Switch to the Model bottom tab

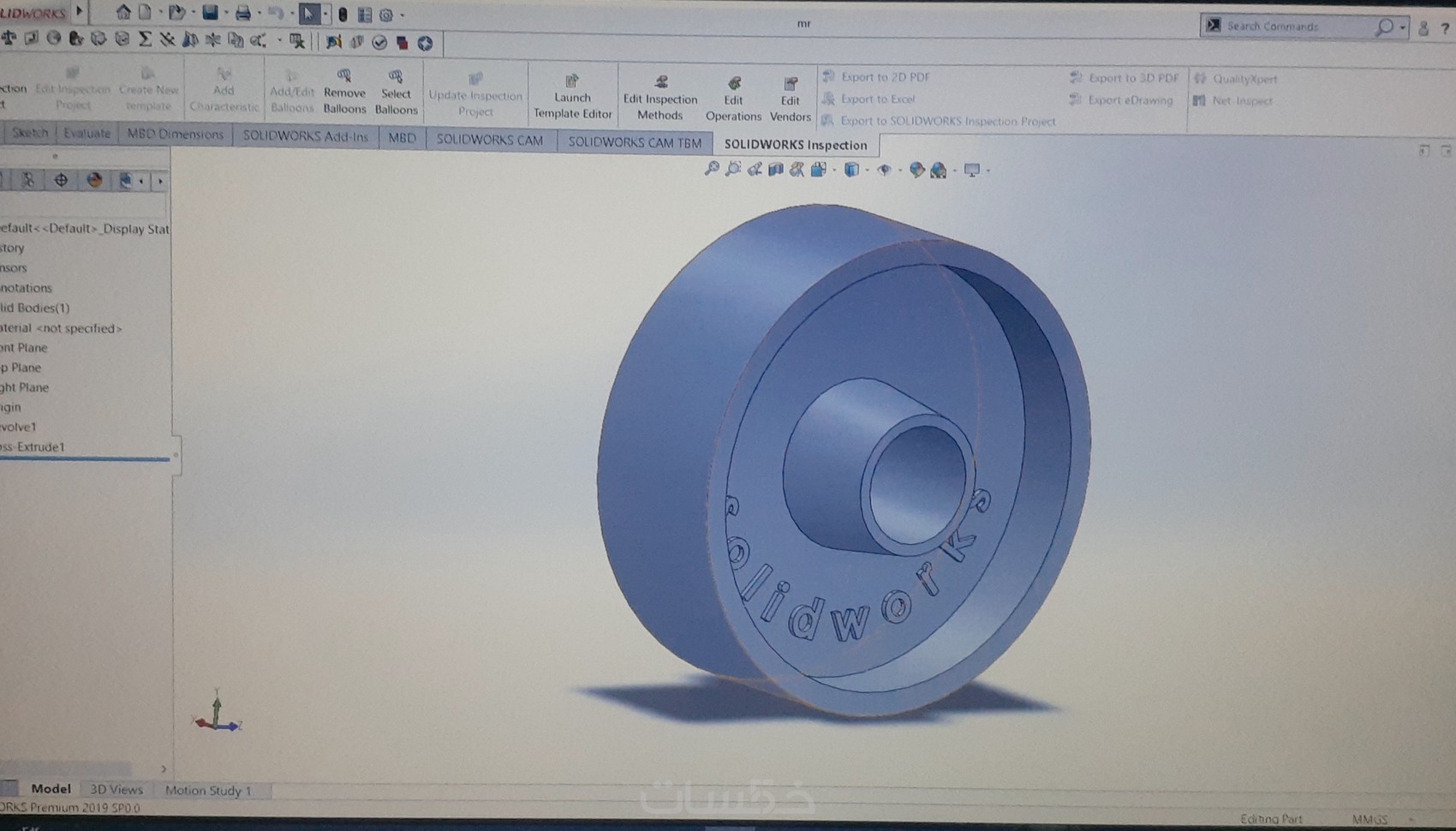(51, 788)
